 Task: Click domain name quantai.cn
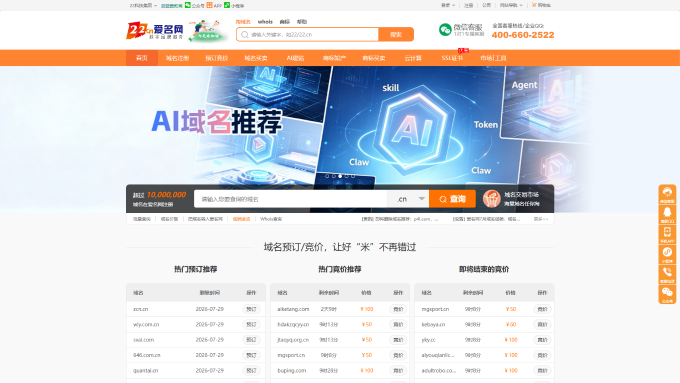point(145,371)
